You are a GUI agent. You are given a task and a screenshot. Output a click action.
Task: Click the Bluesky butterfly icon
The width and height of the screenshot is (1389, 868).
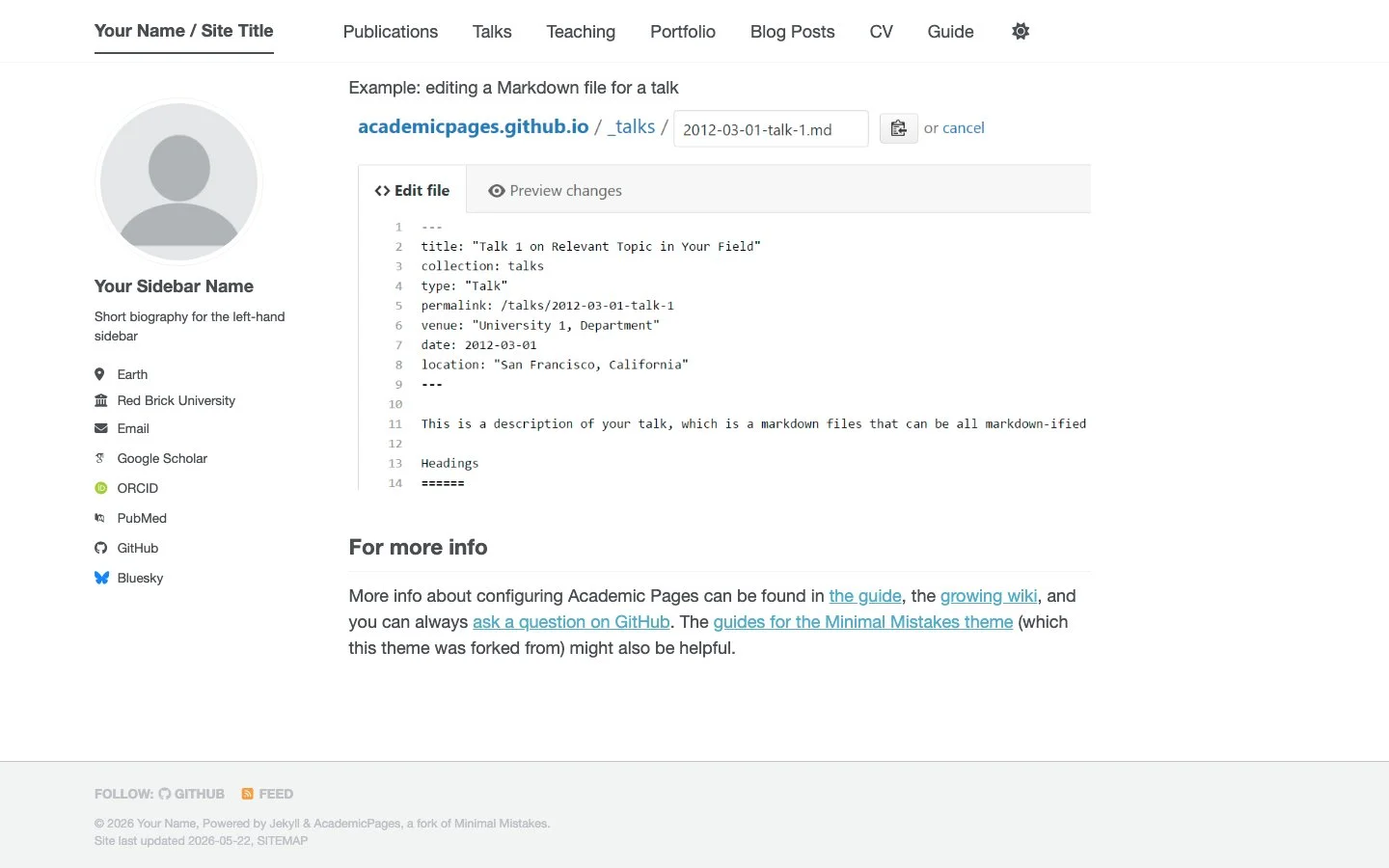point(101,578)
